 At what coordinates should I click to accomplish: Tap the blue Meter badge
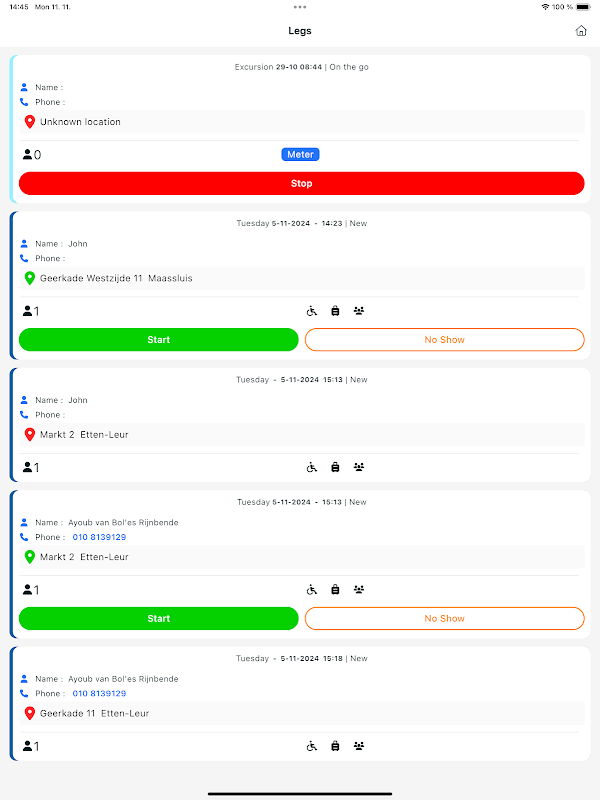300,154
